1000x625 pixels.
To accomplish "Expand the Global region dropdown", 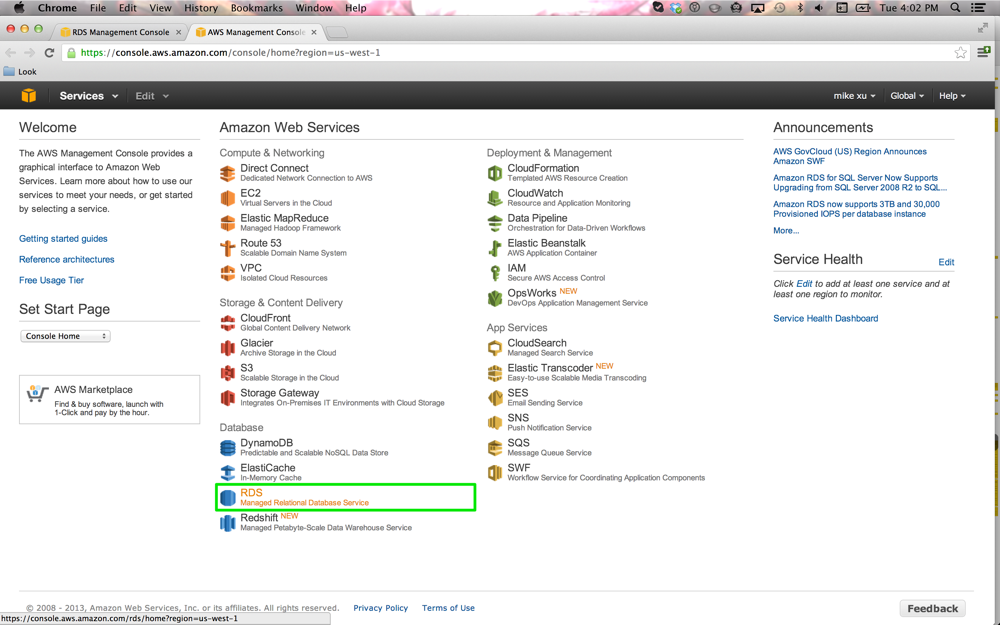I will pyautogui.click(x=907, y=96).
